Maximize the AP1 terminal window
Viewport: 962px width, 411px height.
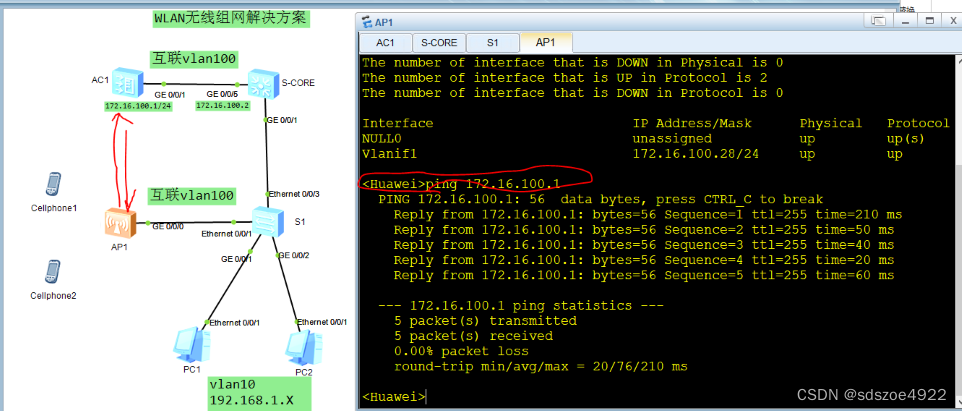[929, 20]
